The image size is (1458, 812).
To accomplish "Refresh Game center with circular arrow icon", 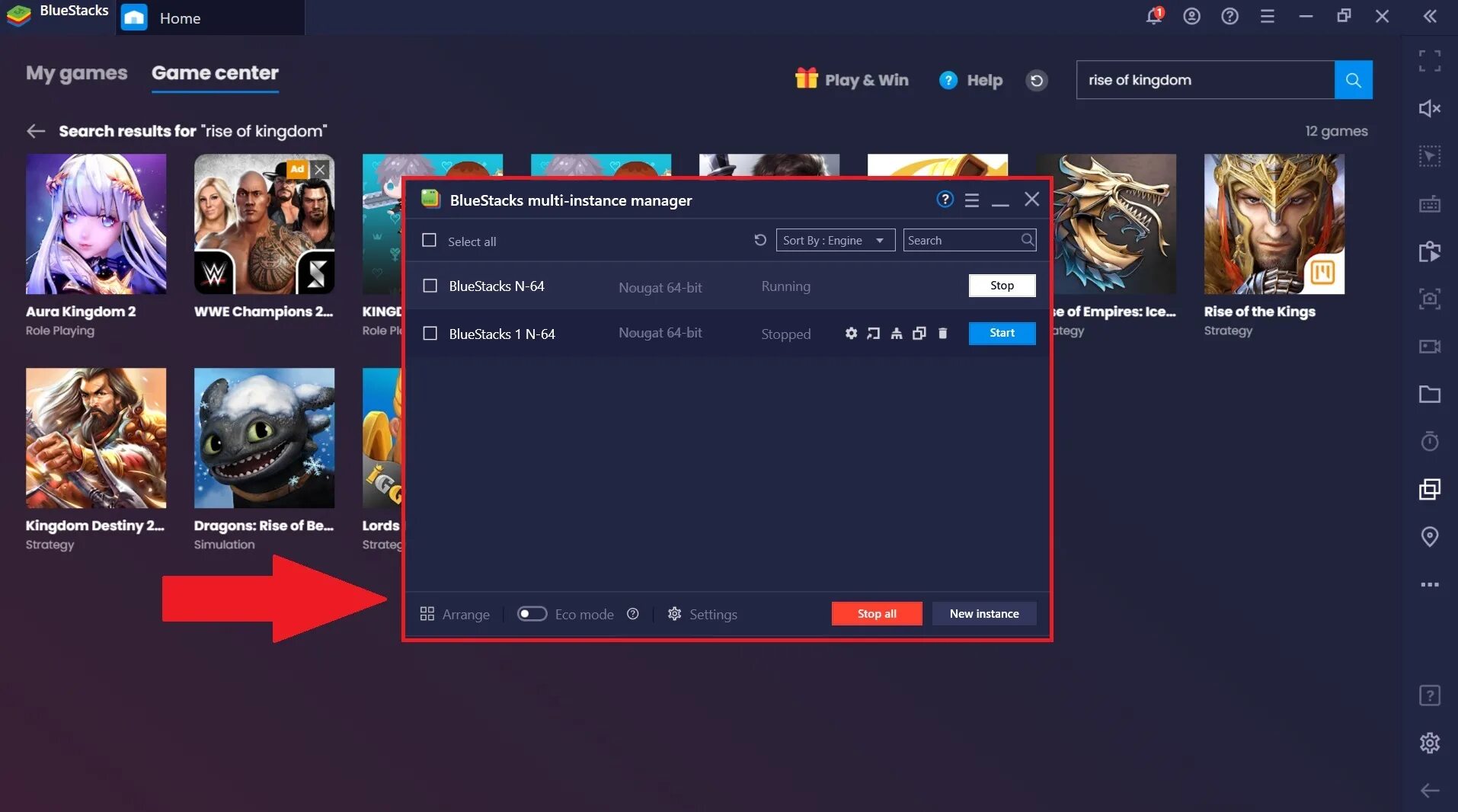I will coord(1037,80).
